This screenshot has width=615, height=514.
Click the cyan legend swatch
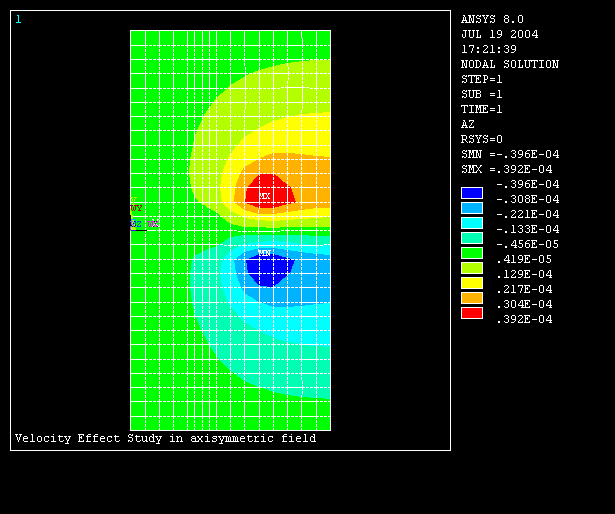coord(472,223)
